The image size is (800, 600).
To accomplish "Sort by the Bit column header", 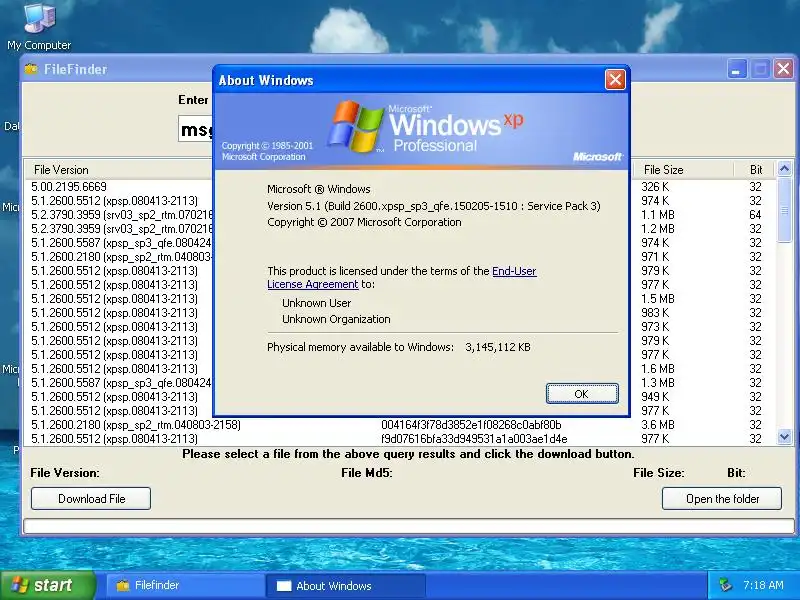I will 756,170.
